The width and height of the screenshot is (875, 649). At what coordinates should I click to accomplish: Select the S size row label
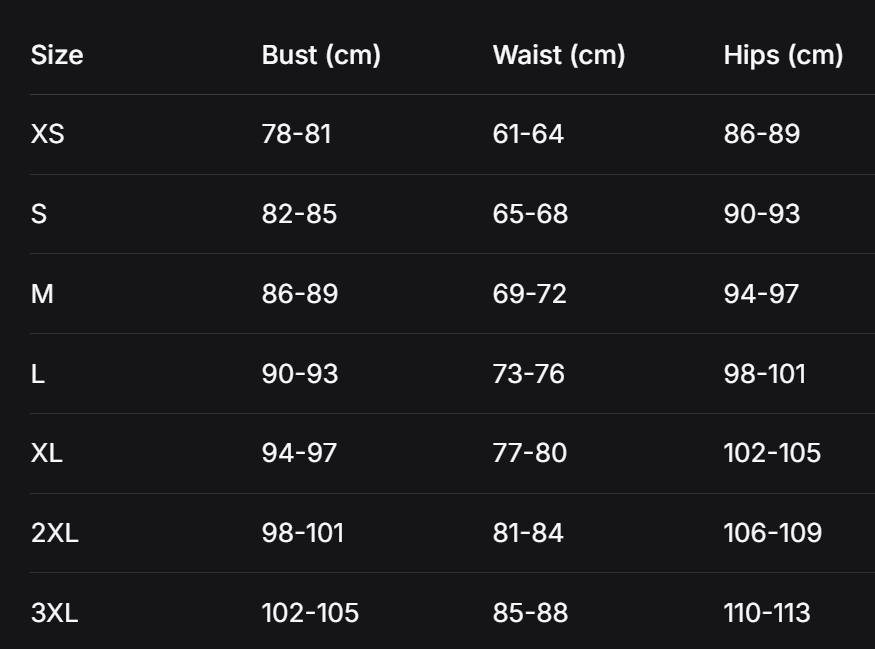39,214
